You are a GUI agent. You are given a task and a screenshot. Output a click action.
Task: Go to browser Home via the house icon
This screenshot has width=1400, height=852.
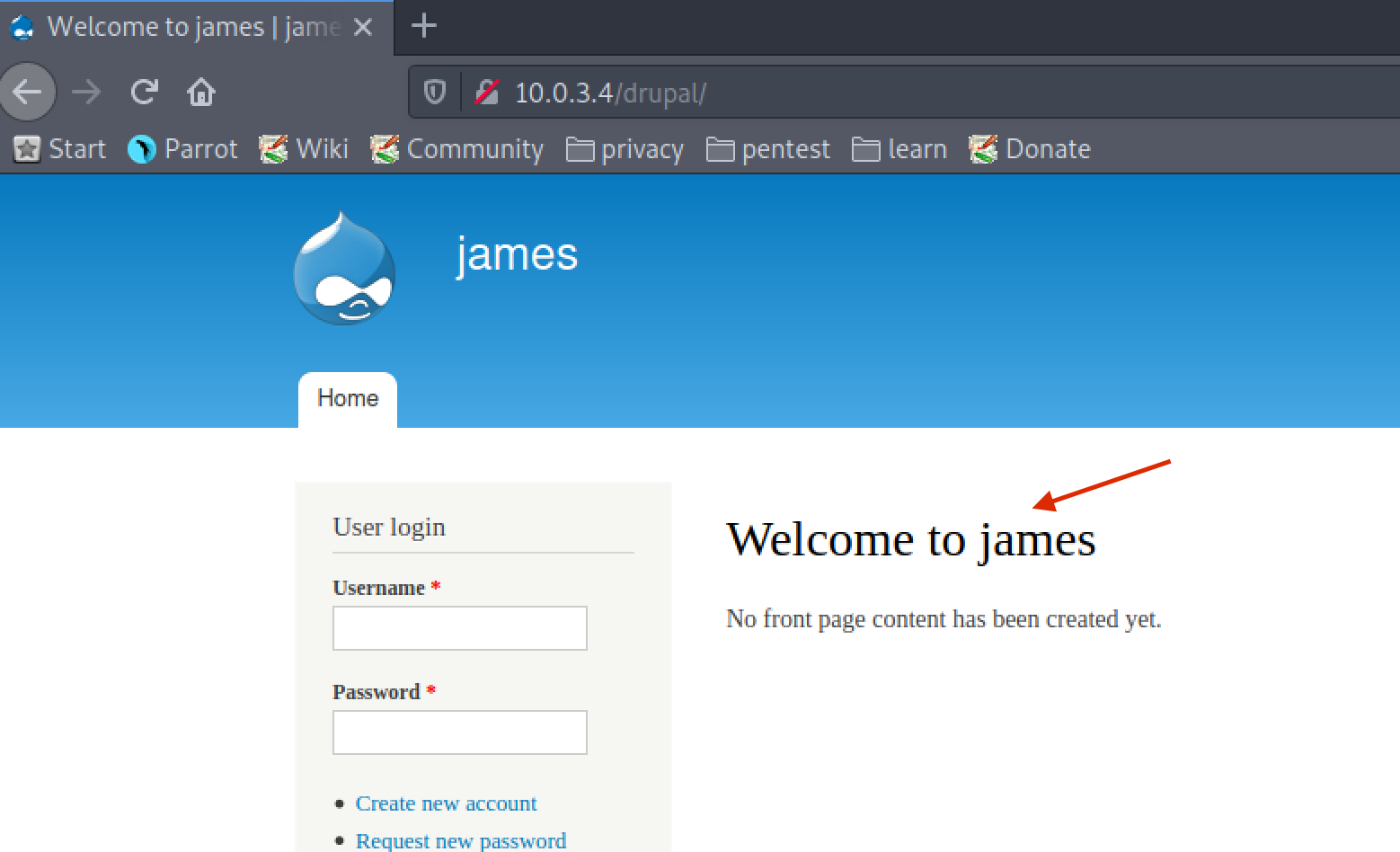(200, 92)
